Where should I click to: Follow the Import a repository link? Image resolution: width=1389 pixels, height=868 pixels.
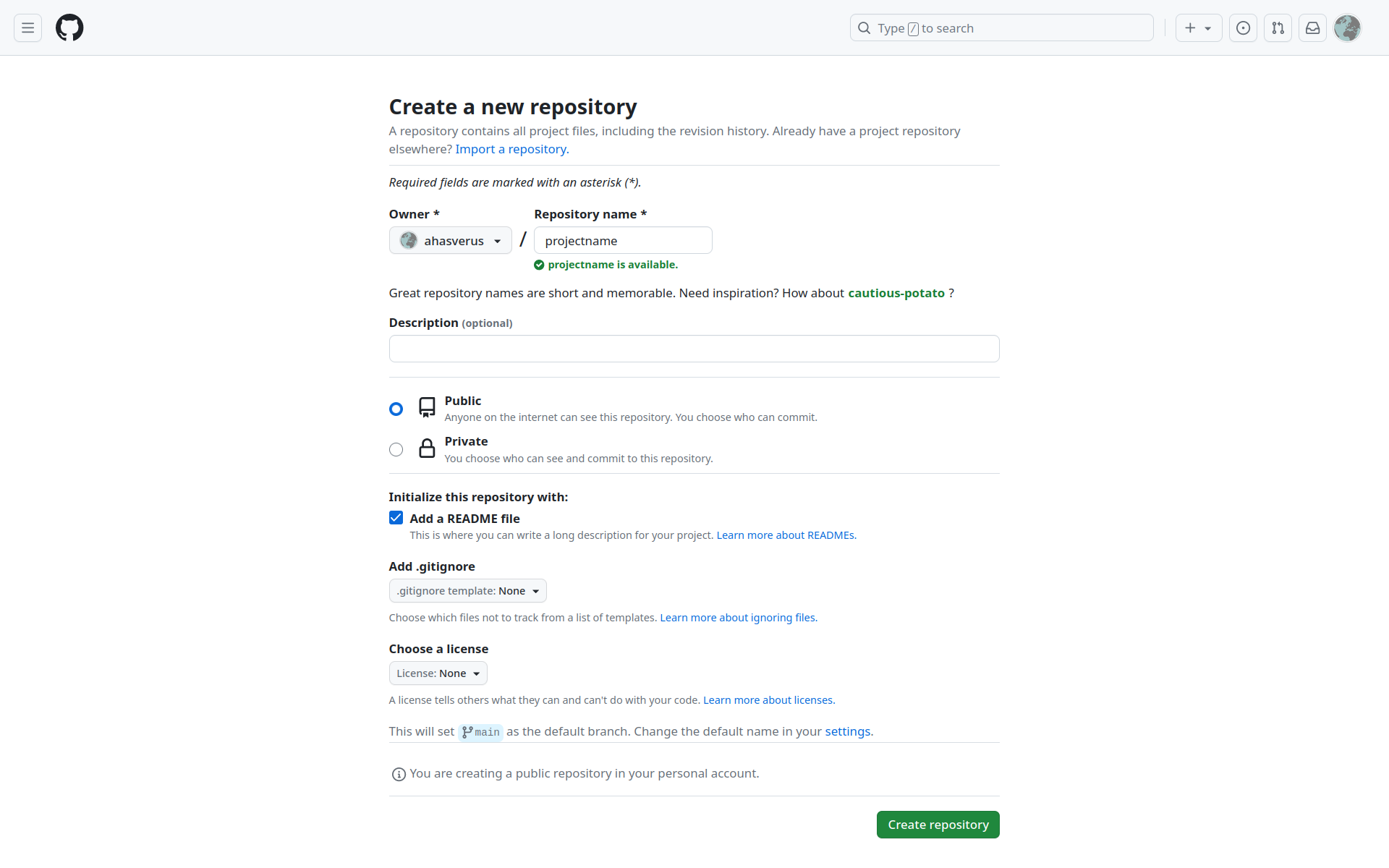point(511,149)
